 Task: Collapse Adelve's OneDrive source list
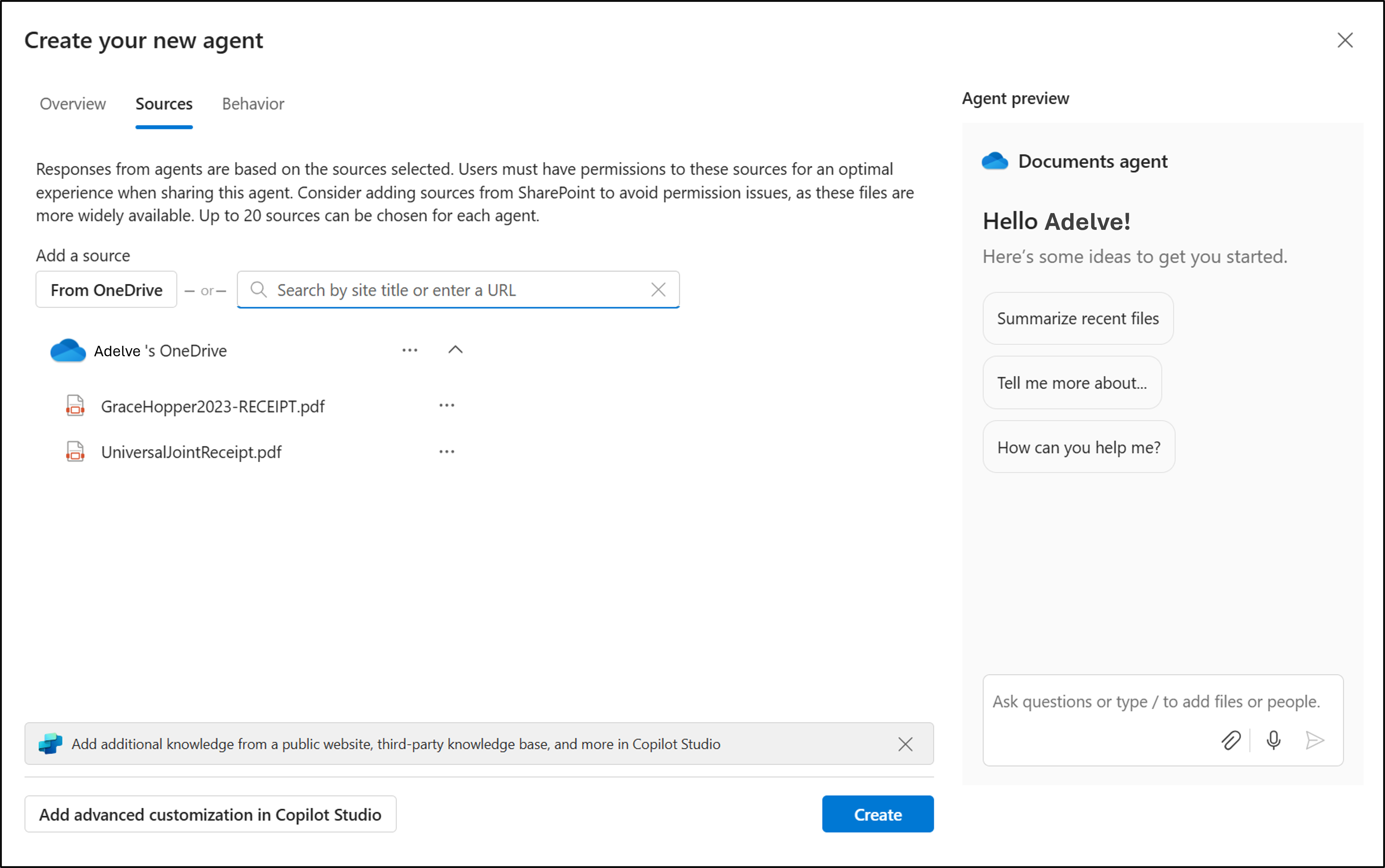coord(455,349)
